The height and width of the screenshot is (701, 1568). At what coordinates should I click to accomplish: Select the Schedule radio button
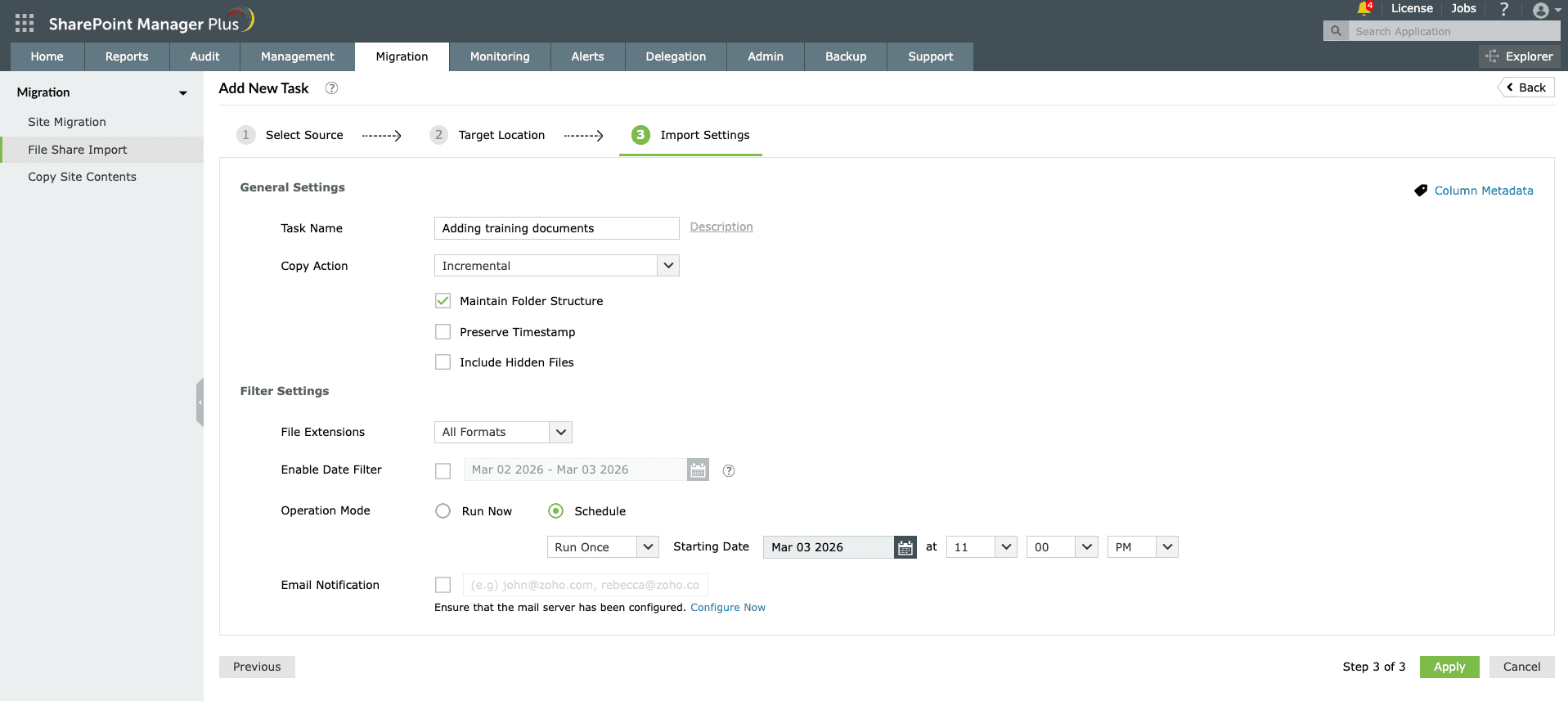(x=555, y=511)
